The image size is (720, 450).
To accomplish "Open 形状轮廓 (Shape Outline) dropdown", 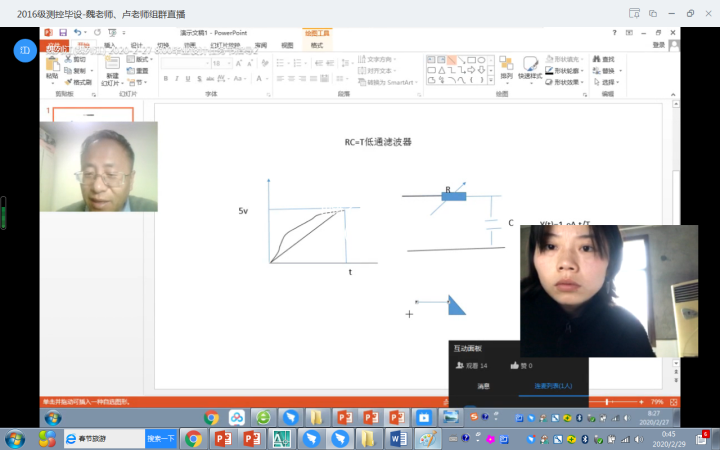I will (566, 71).
